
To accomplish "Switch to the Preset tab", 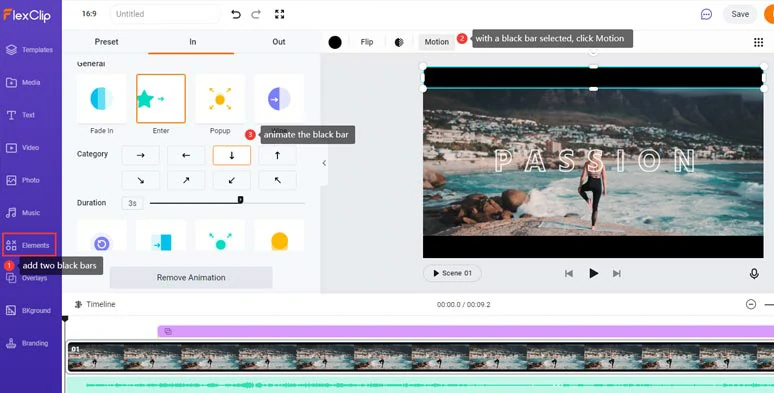I will pyautogui.click(x=106, y=42).
